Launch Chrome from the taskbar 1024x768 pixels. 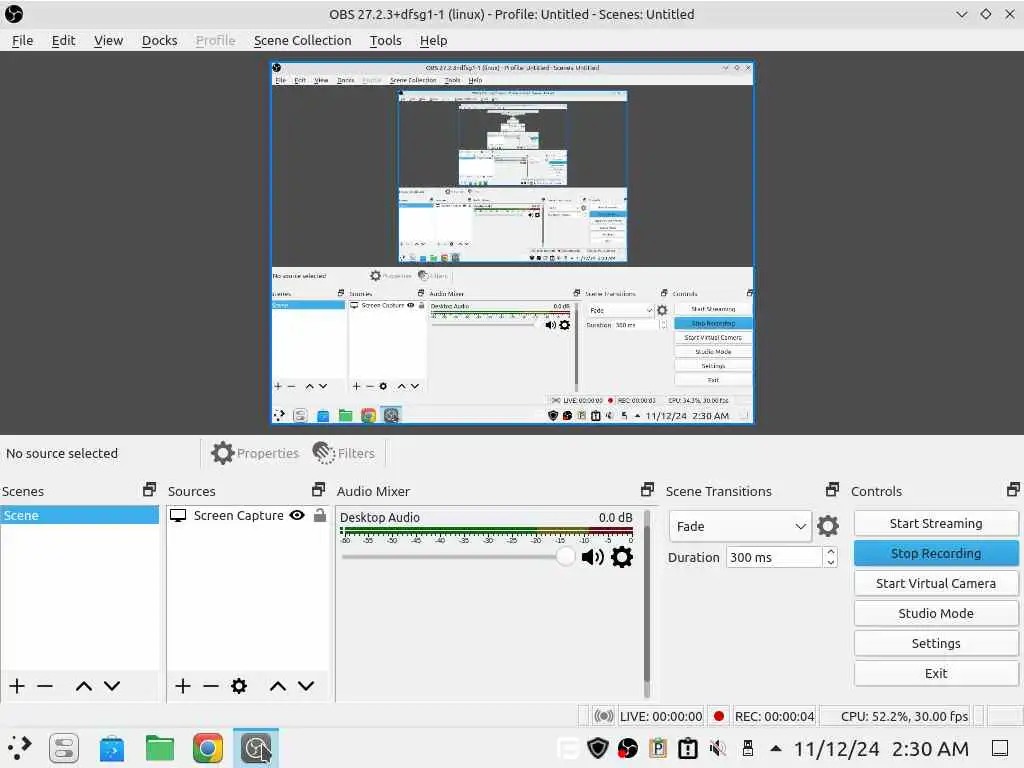[208, 748]
